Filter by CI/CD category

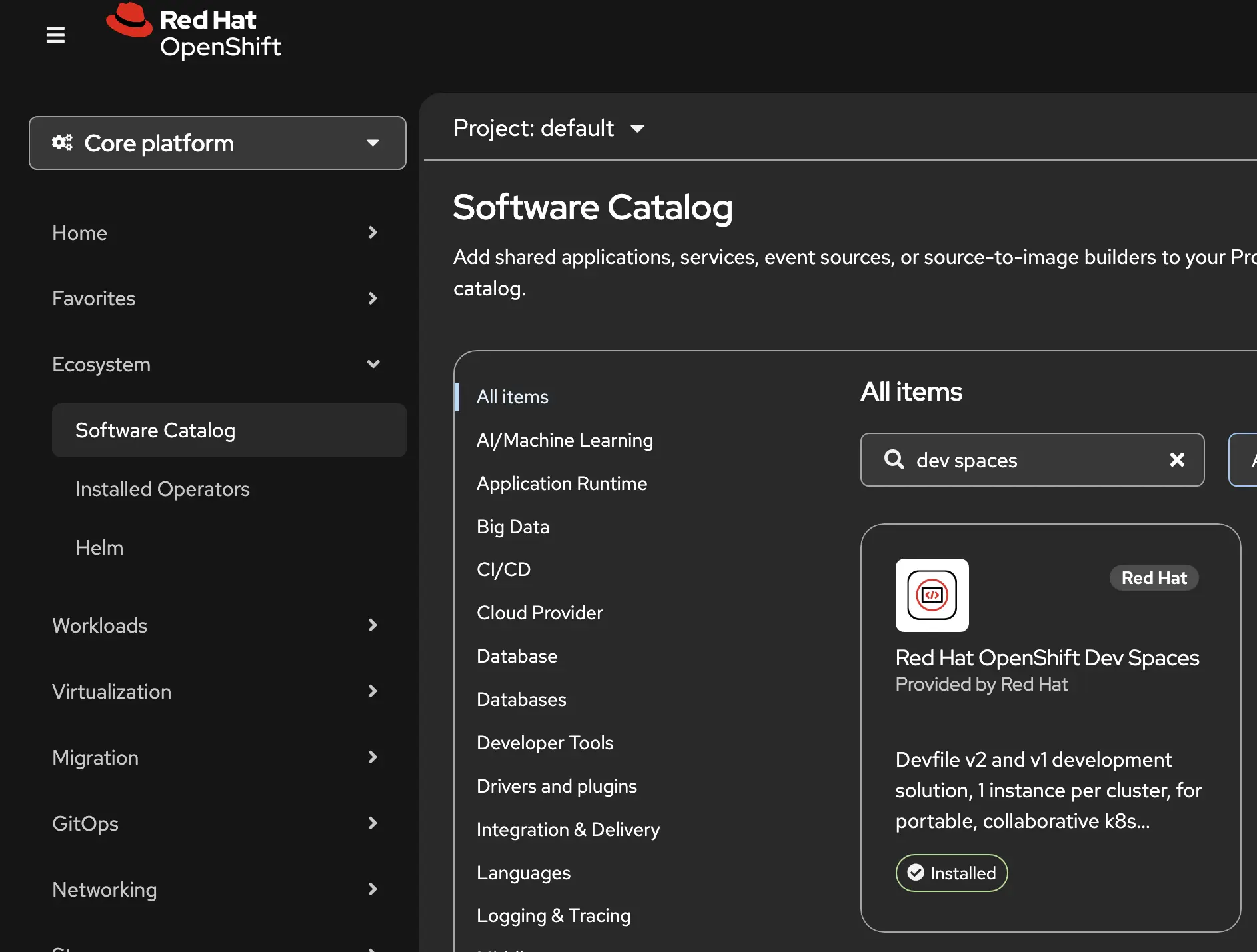[503, 569]
